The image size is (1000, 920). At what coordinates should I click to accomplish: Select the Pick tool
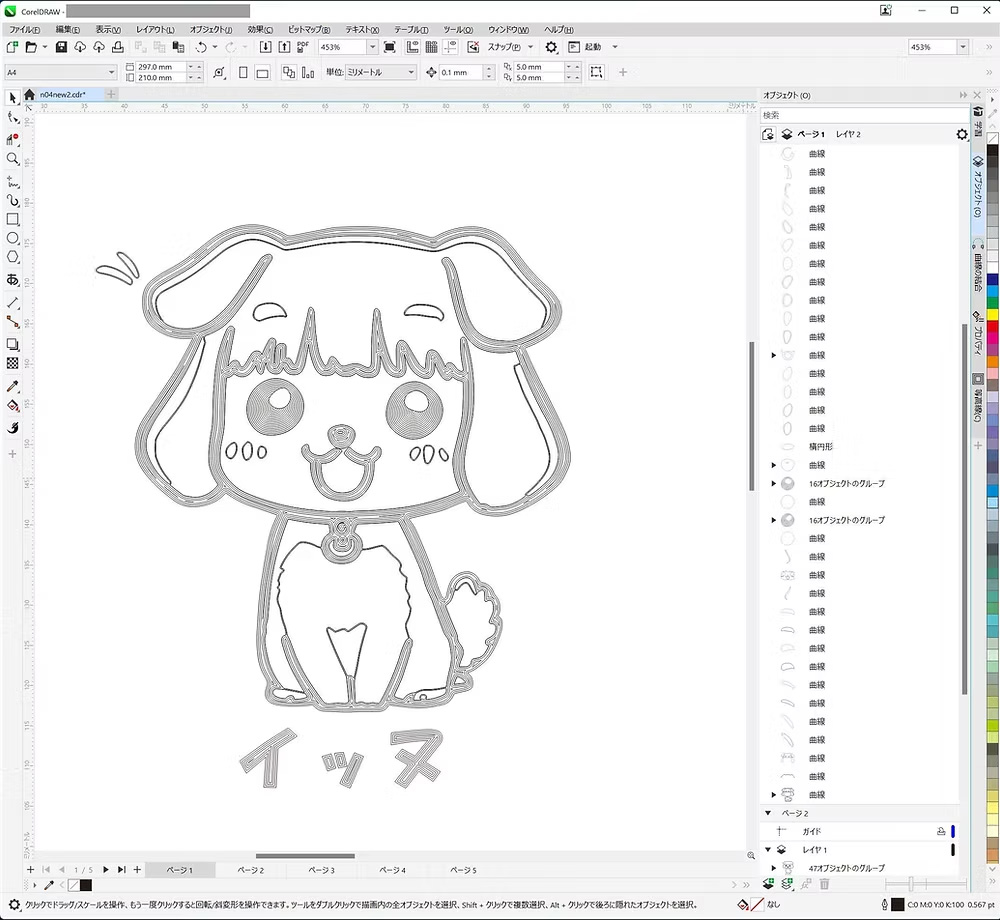pos(13,98)
